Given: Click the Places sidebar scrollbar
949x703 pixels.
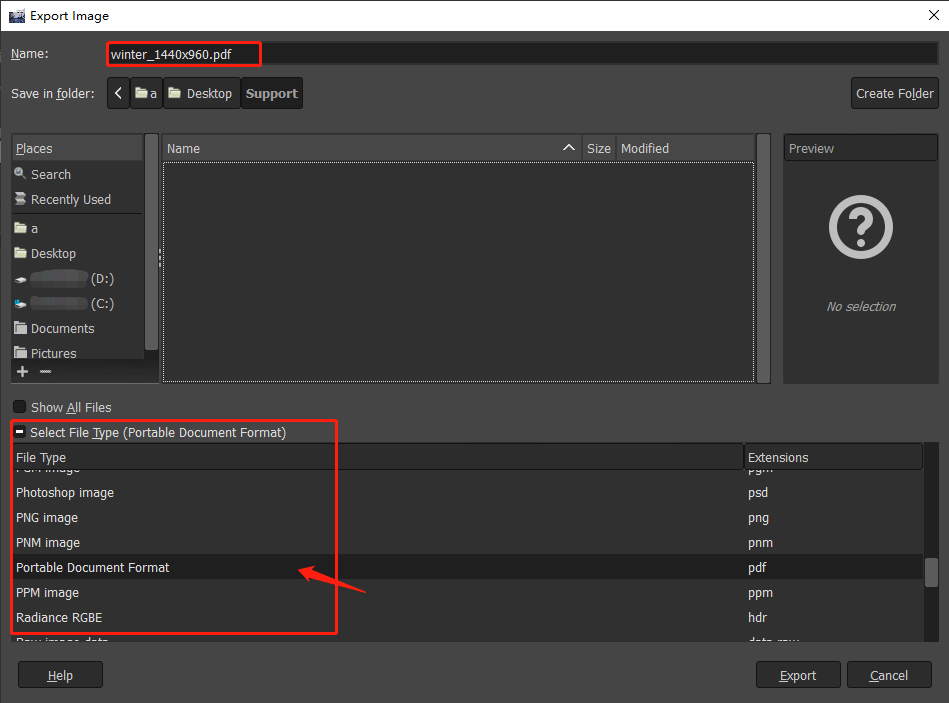Looking at the screenshot, I should pyautogui.click(x=151, y=242).
